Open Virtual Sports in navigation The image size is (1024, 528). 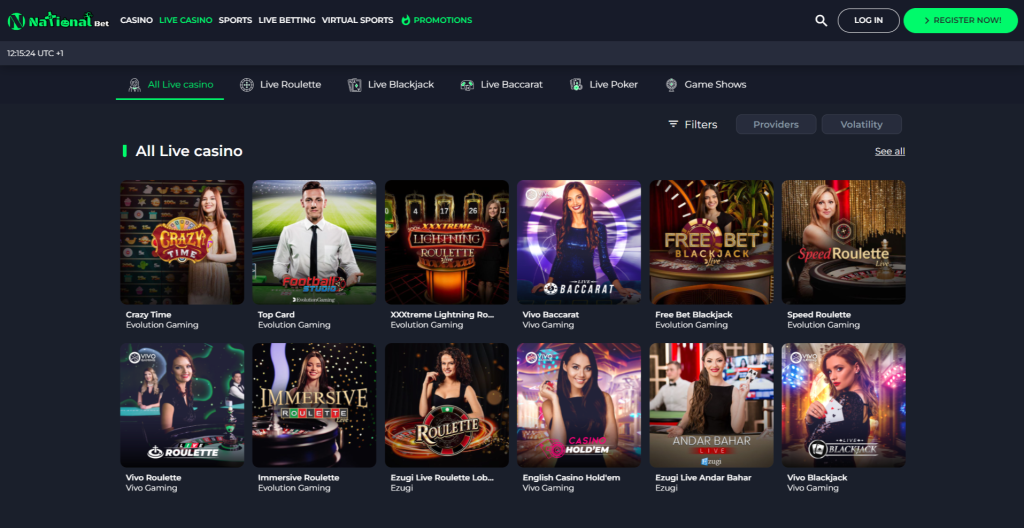(357, 20)
